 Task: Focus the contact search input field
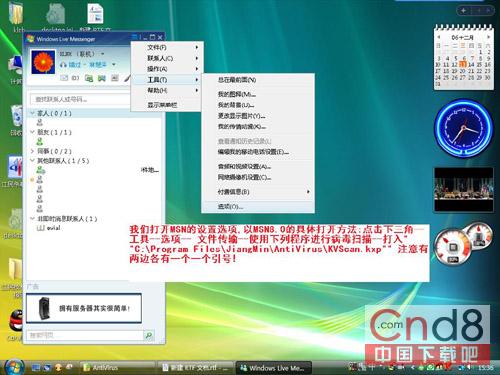click(x=80, y=99)
